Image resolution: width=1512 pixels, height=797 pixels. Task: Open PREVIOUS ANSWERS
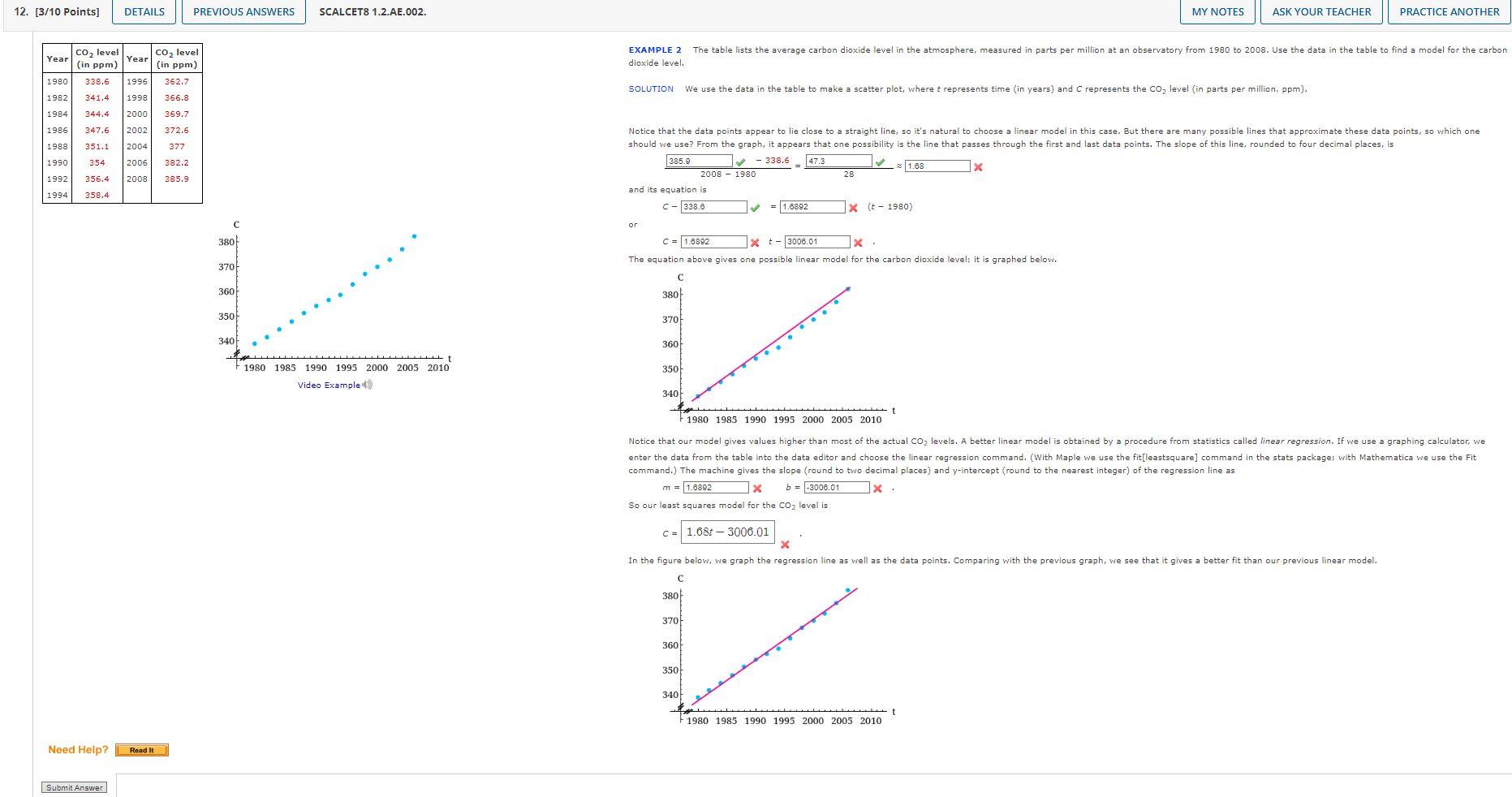244,12
